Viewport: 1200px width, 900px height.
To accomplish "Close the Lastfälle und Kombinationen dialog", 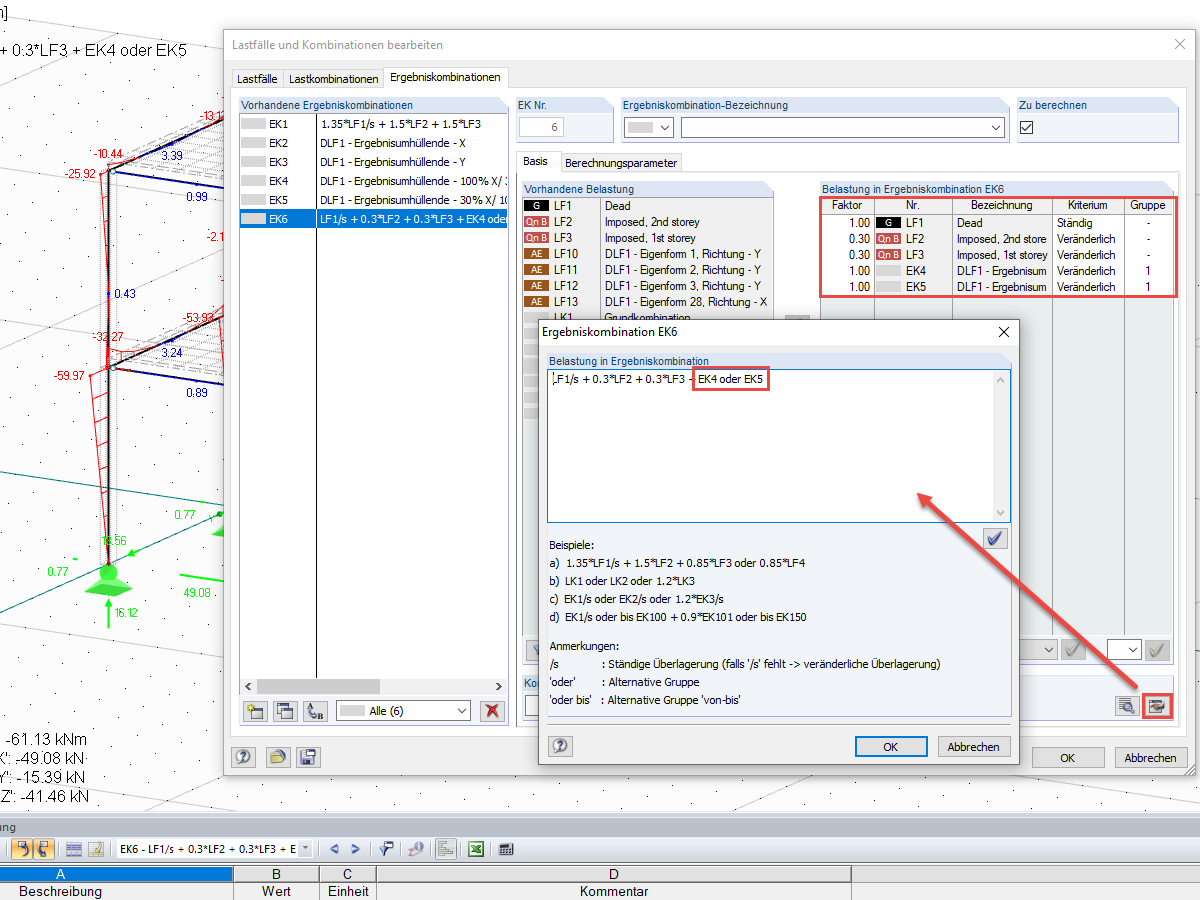I will (x=1178, y=44).
